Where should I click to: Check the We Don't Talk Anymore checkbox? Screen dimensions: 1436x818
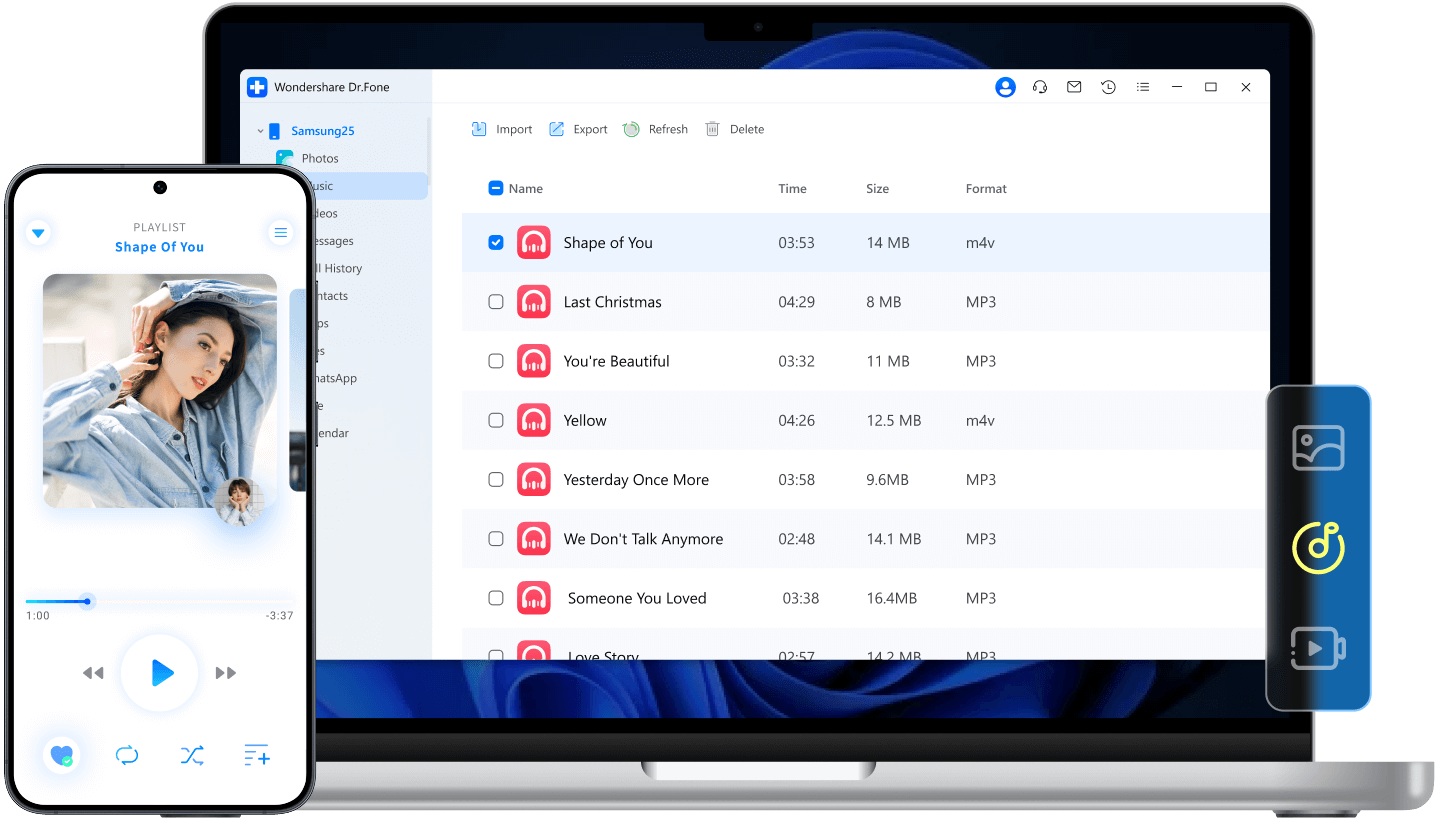(496, 539)
